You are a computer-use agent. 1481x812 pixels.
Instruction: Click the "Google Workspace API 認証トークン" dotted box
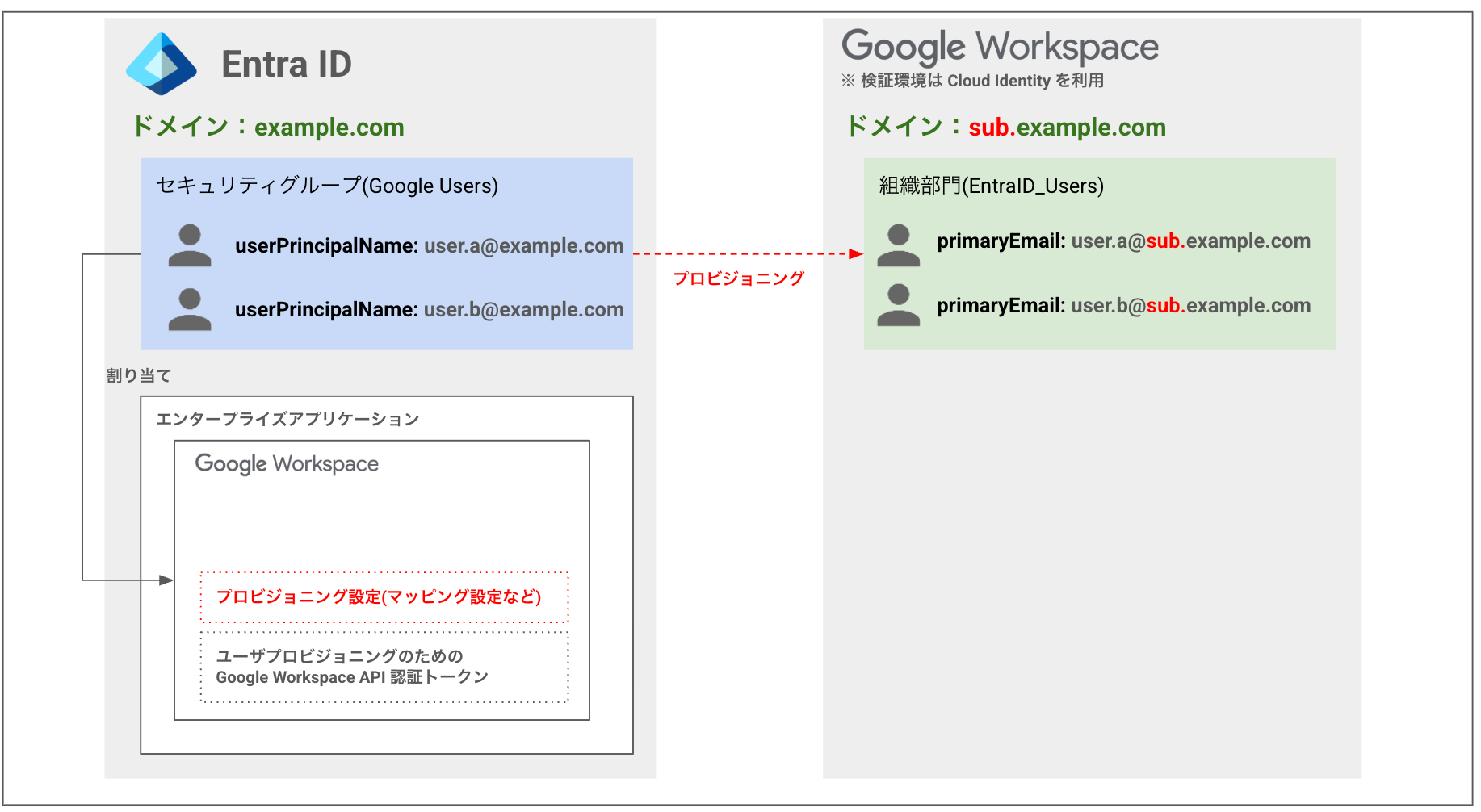(x=384, y=667)
